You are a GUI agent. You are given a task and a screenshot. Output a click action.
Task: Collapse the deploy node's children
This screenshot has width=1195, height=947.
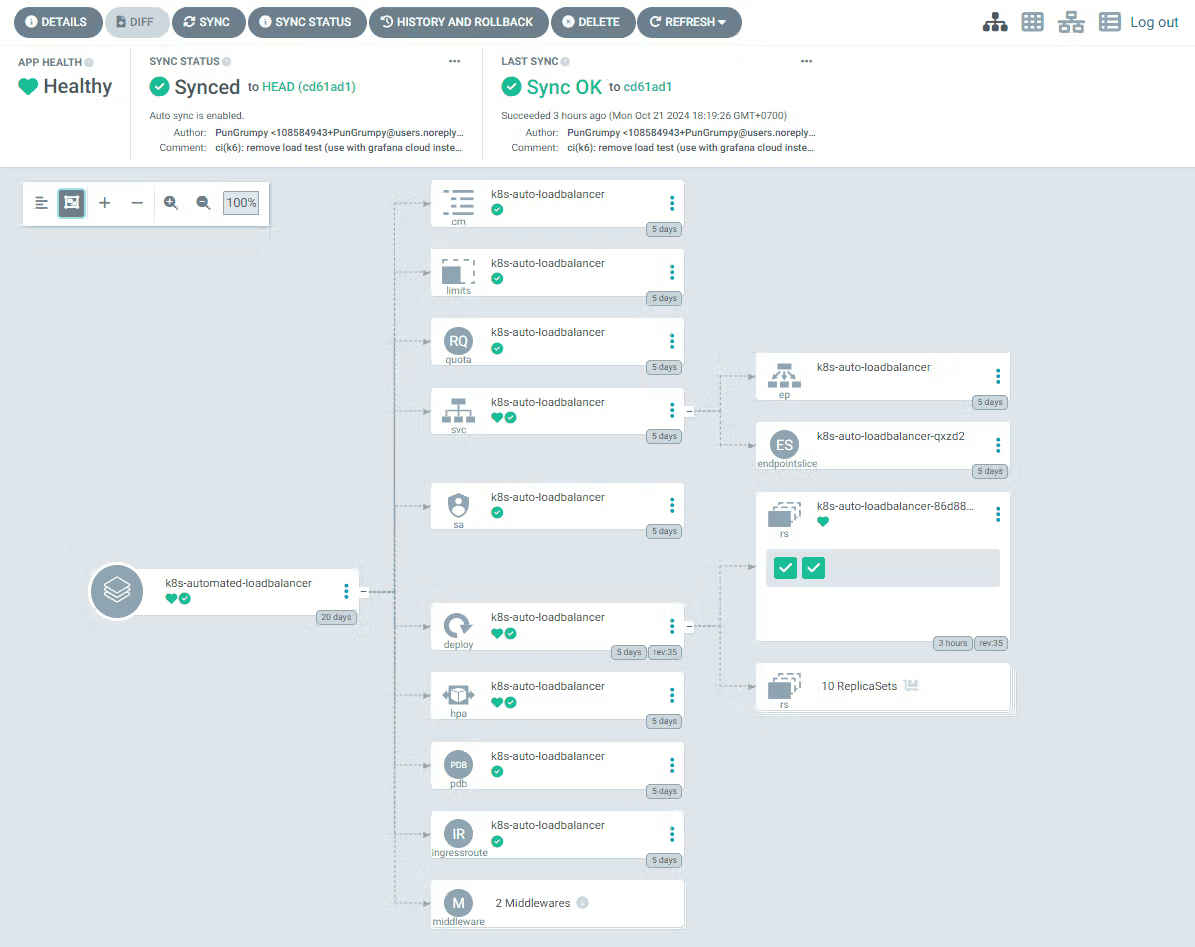click(x=688, y=626)
